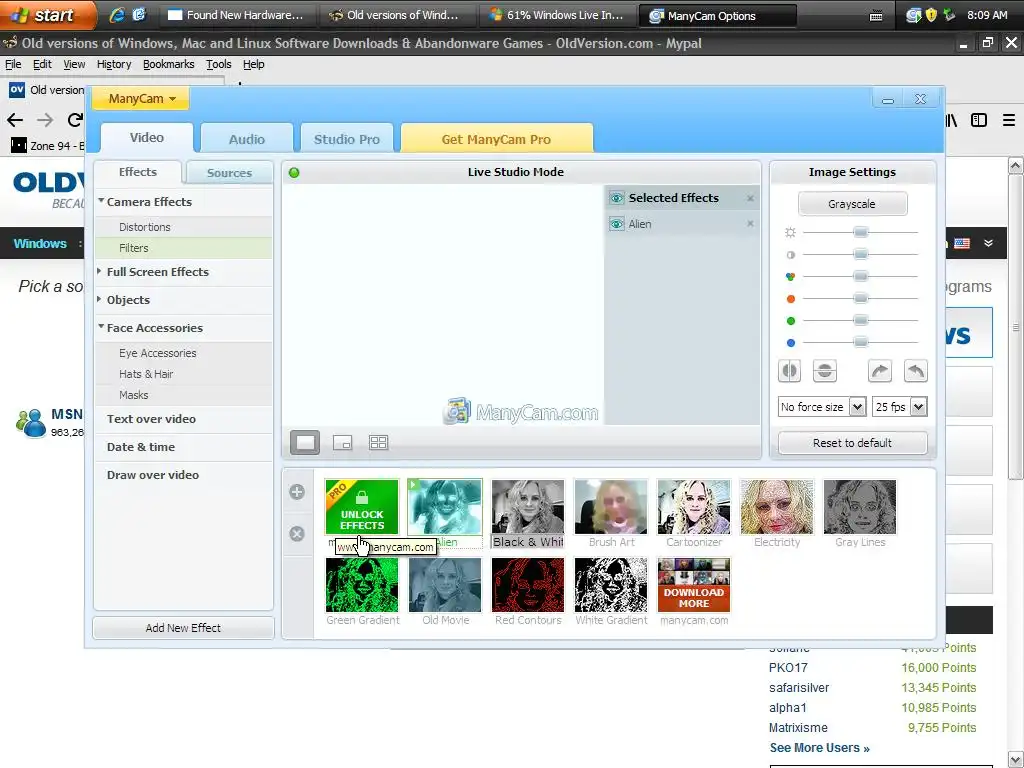Expand the chevron in OldVersion nav bar
1024x768 pixels.
pyautogui.click(x=989, y=243)
